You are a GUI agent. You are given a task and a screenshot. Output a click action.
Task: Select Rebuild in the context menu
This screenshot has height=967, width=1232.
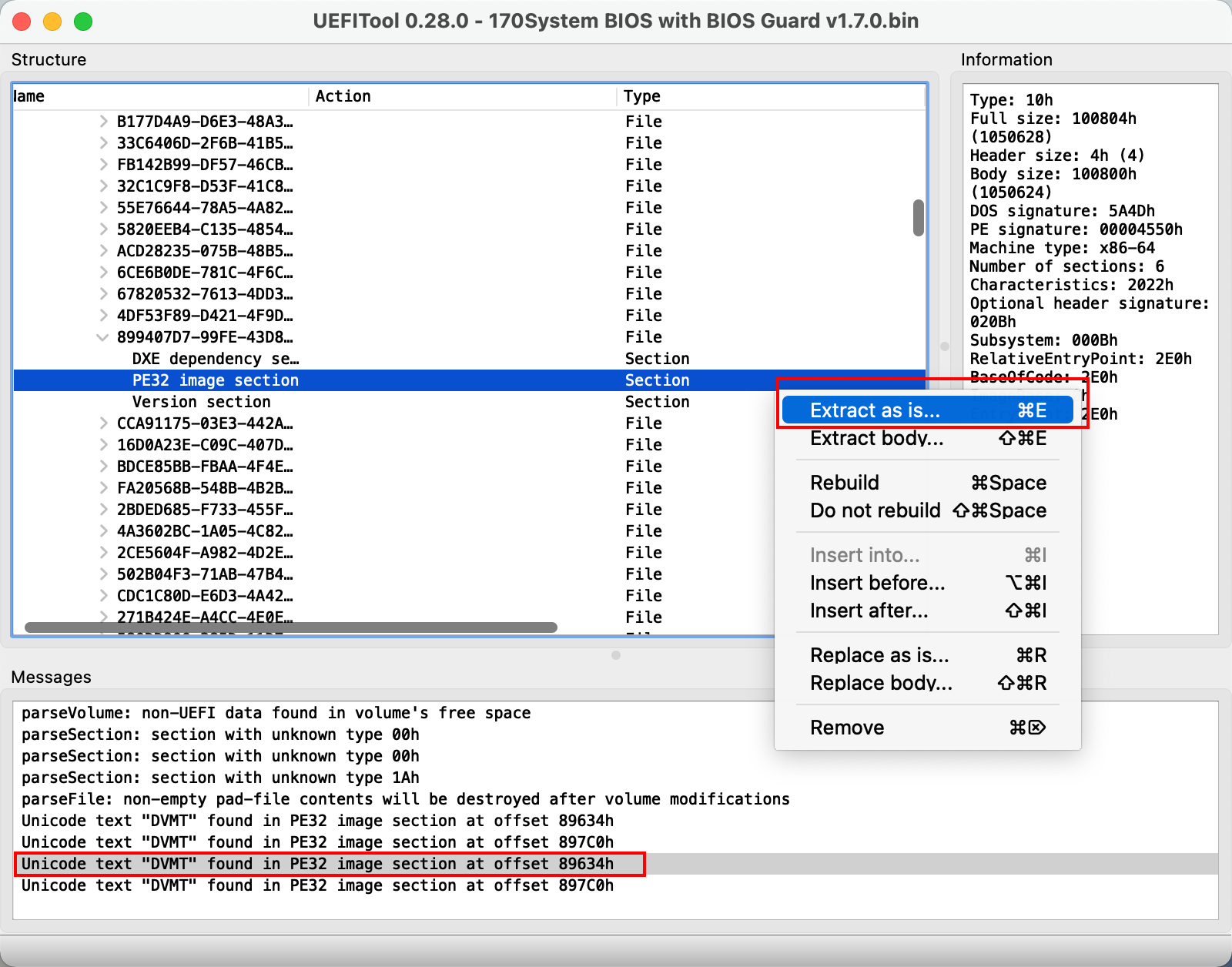928,483
